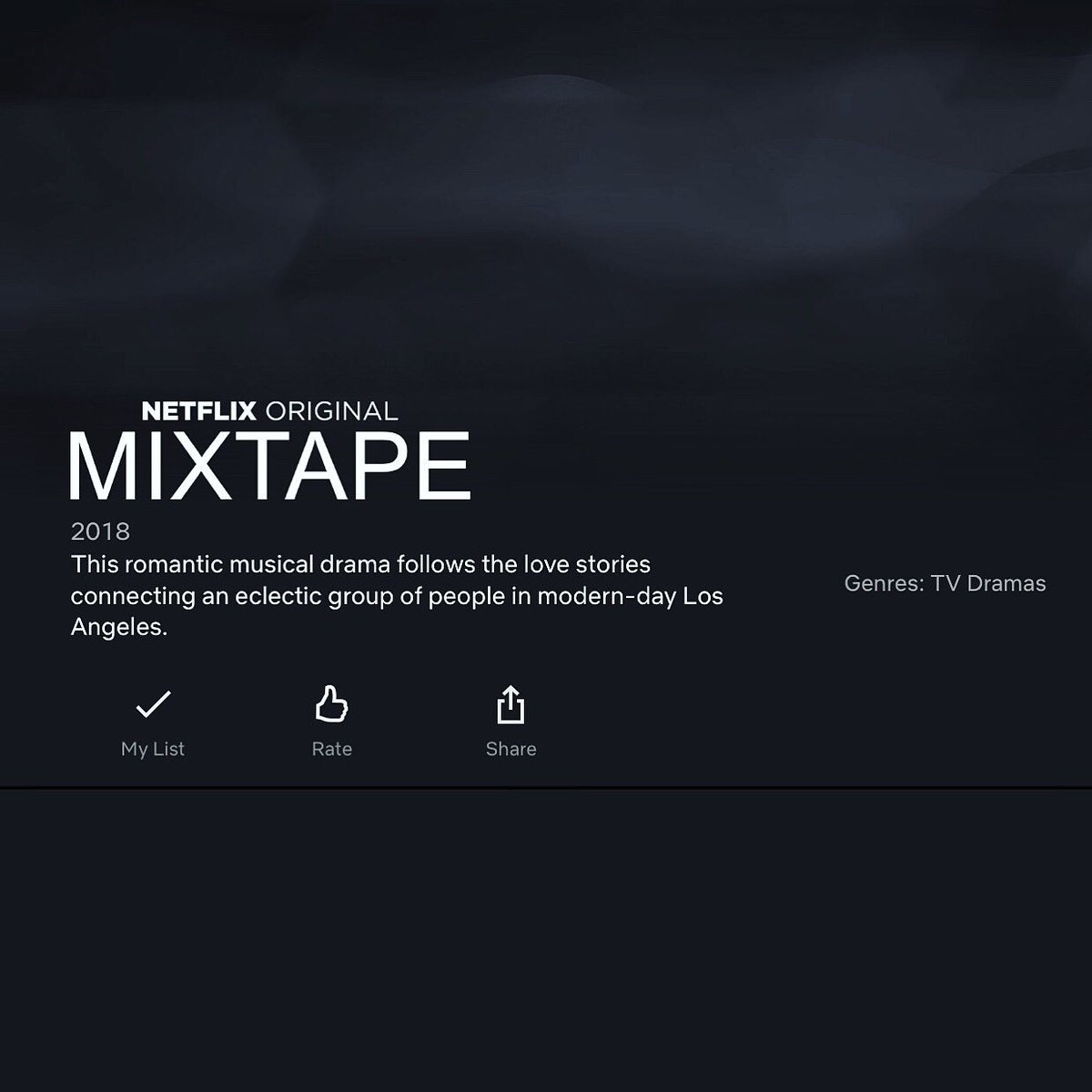Select the MIXTAPE title text
The width and height of the screenshot is (1092, 1092).
click(270, 466)
